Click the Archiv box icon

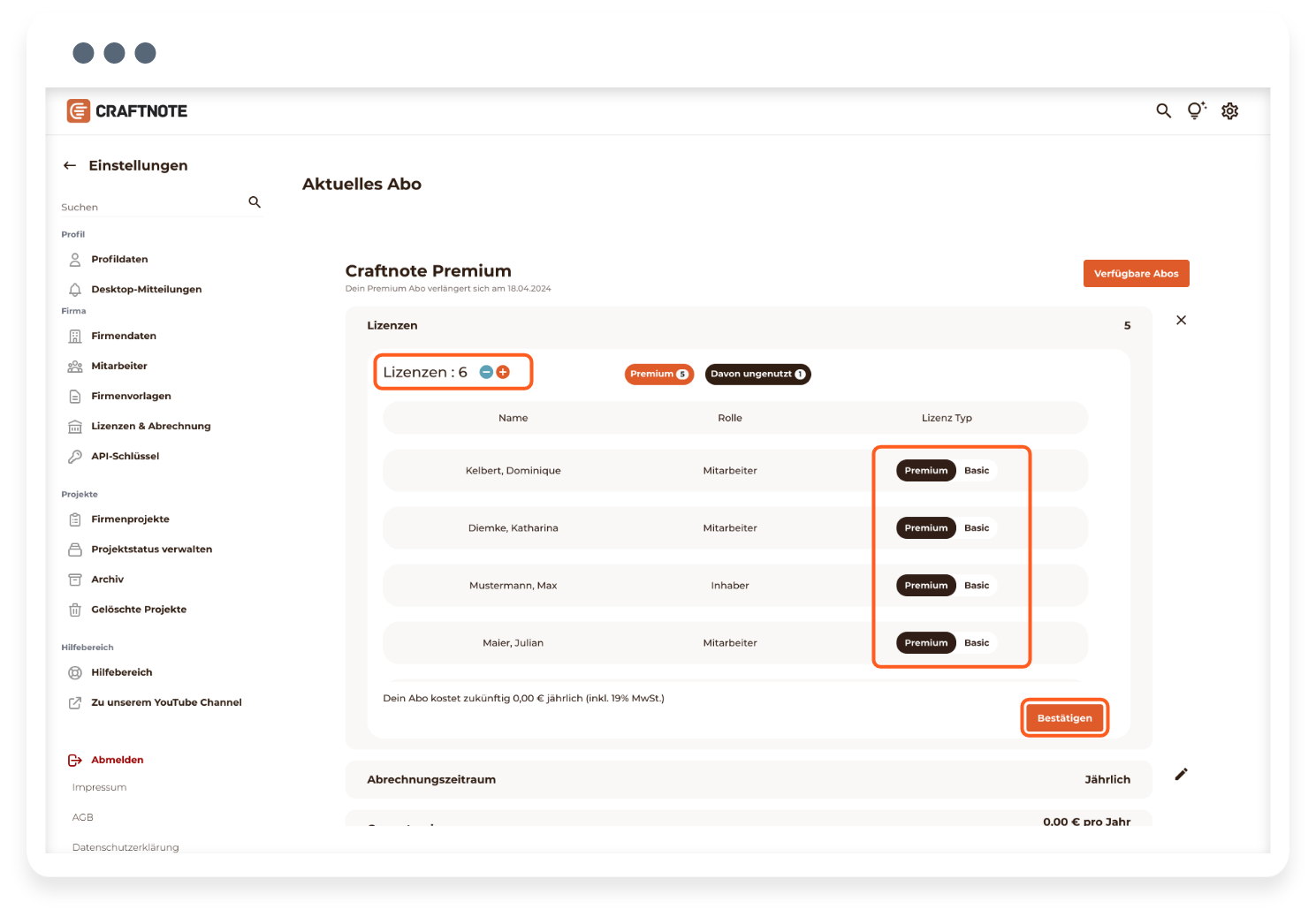click(75, 579)
